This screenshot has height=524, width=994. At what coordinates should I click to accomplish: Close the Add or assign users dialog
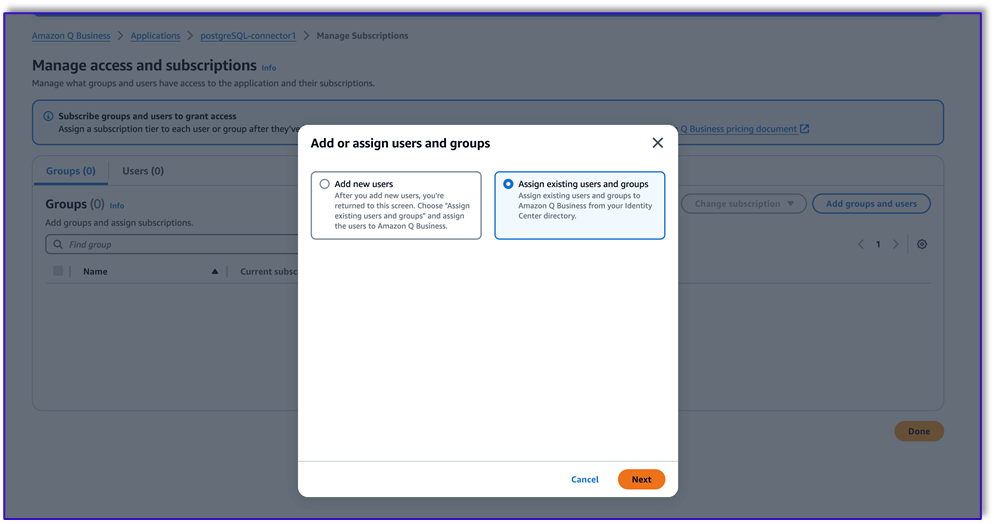click(x=657, y=143)
